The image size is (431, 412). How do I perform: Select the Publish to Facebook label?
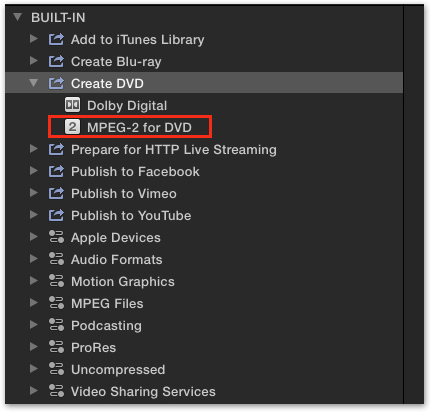click(x=135, y=171)
